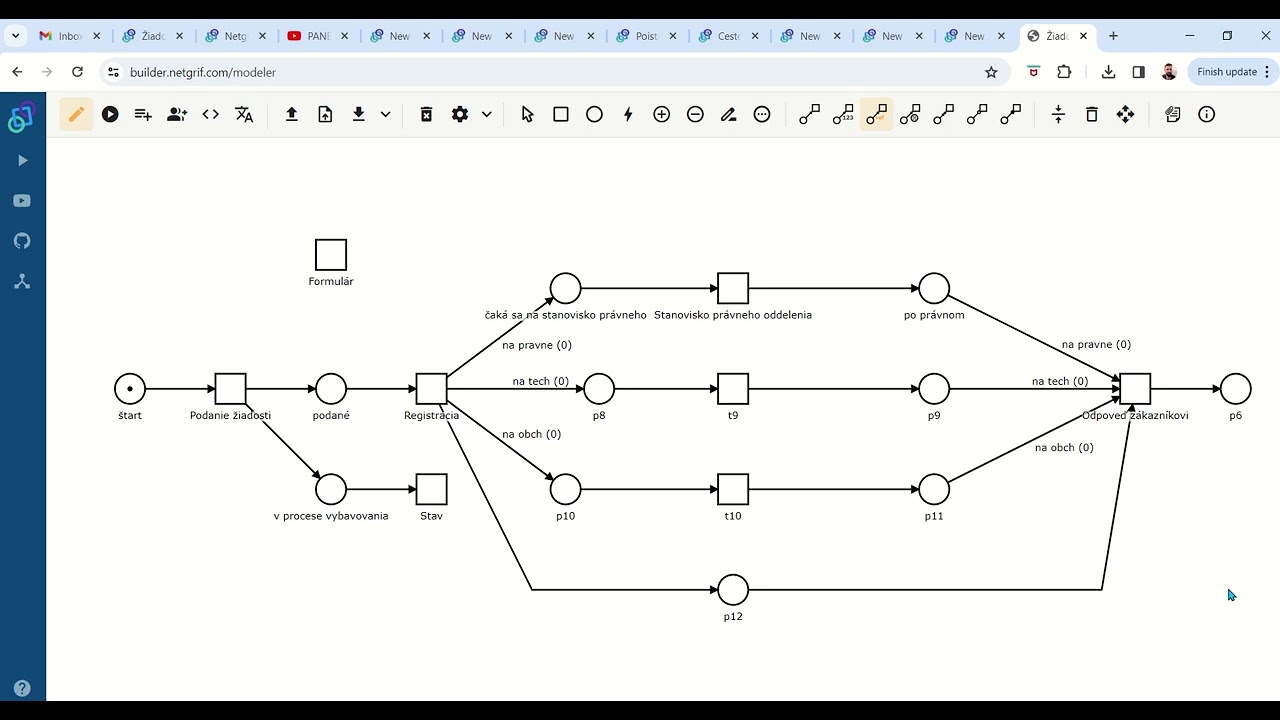Open the simulation play mode
This screenshot has width=1280, height=720.
pos(110,115)
